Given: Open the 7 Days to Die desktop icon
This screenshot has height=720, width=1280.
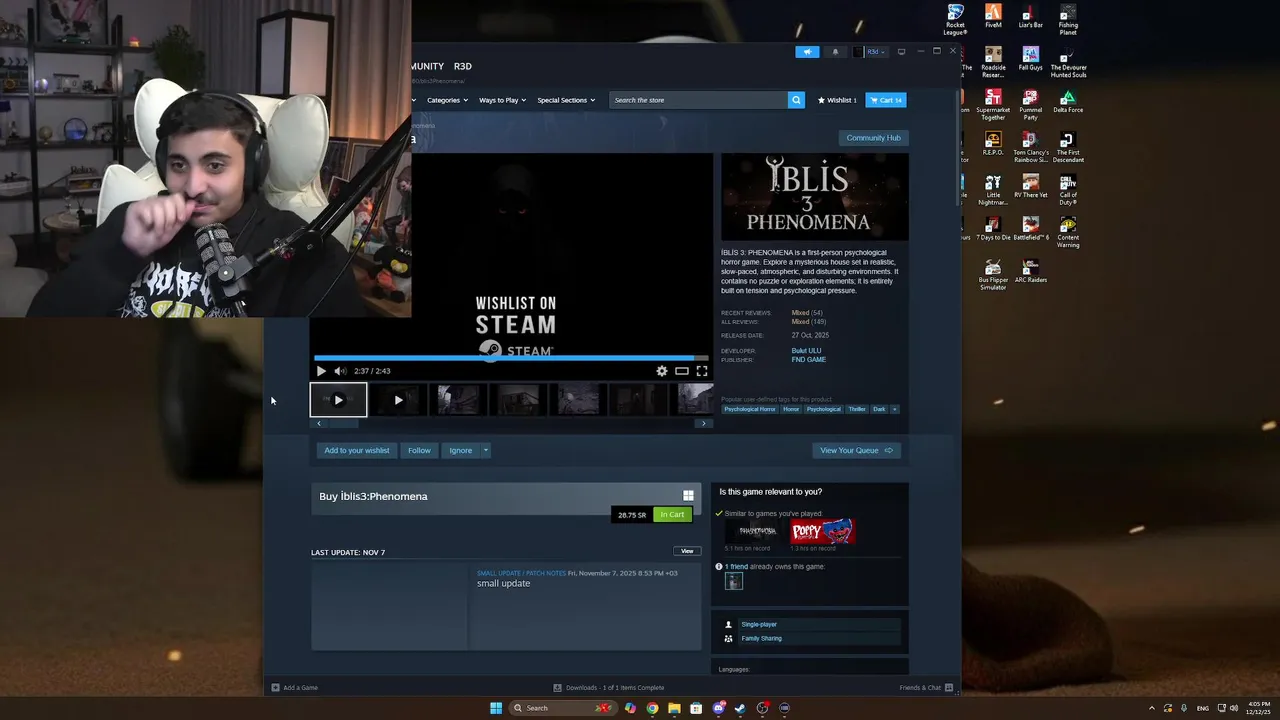Looking at the screenshot, I should (993, 229).
